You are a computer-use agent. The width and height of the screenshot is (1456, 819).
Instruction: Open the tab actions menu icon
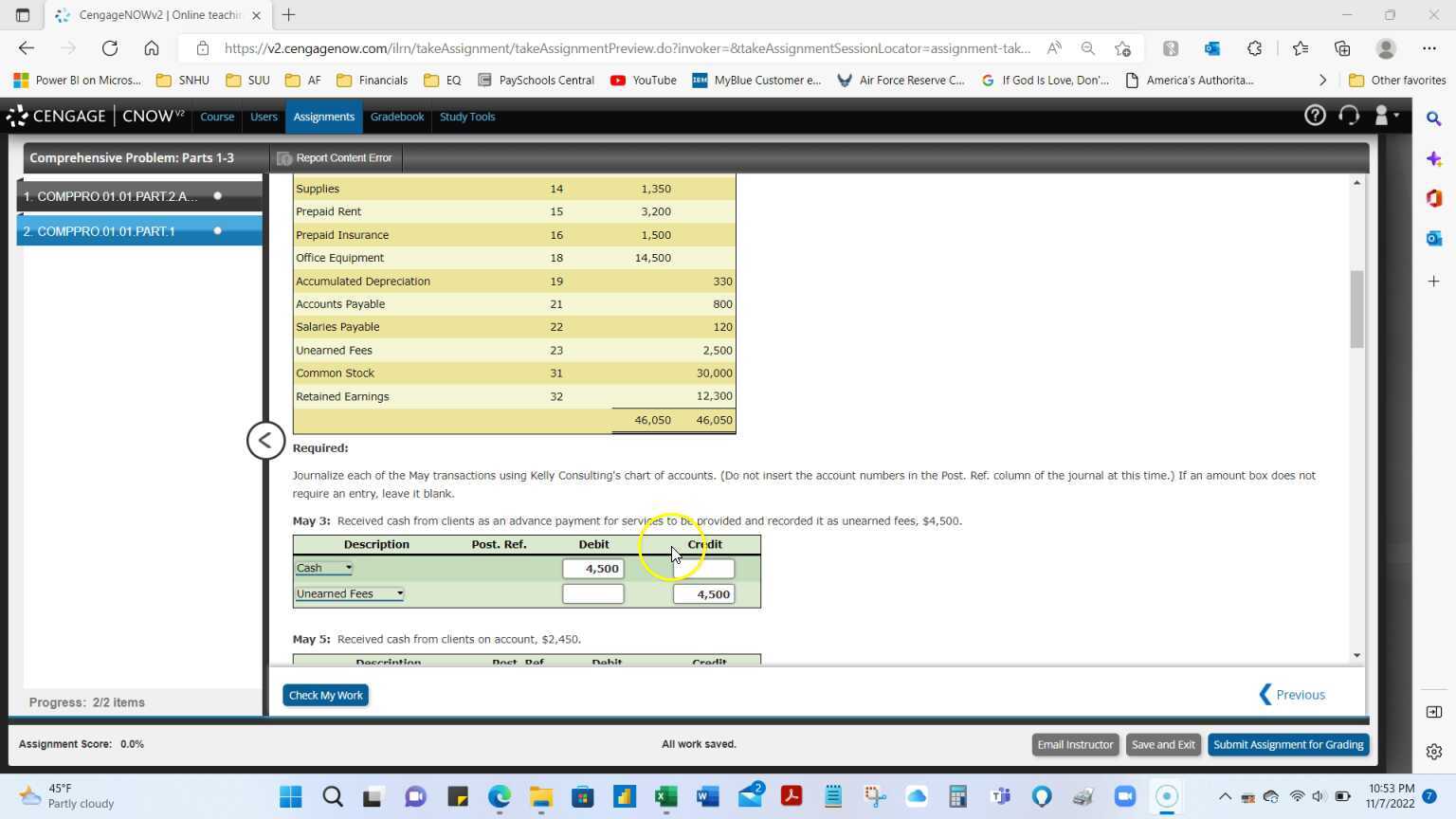23,15
